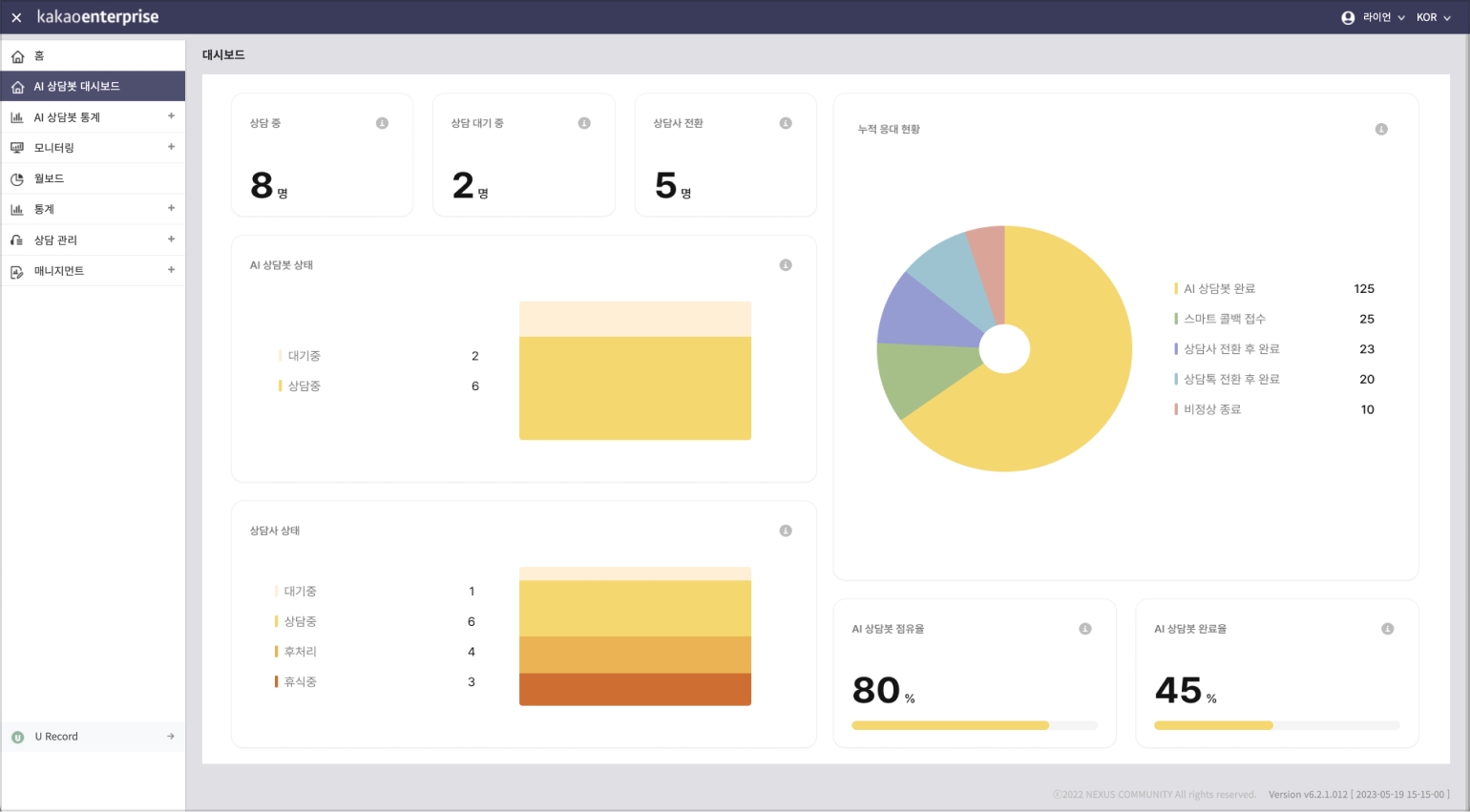This screenshot has height=812, width=1470.
Task: Expand the 상담 관리 sidebar section
Action: (x=171, y=239)
